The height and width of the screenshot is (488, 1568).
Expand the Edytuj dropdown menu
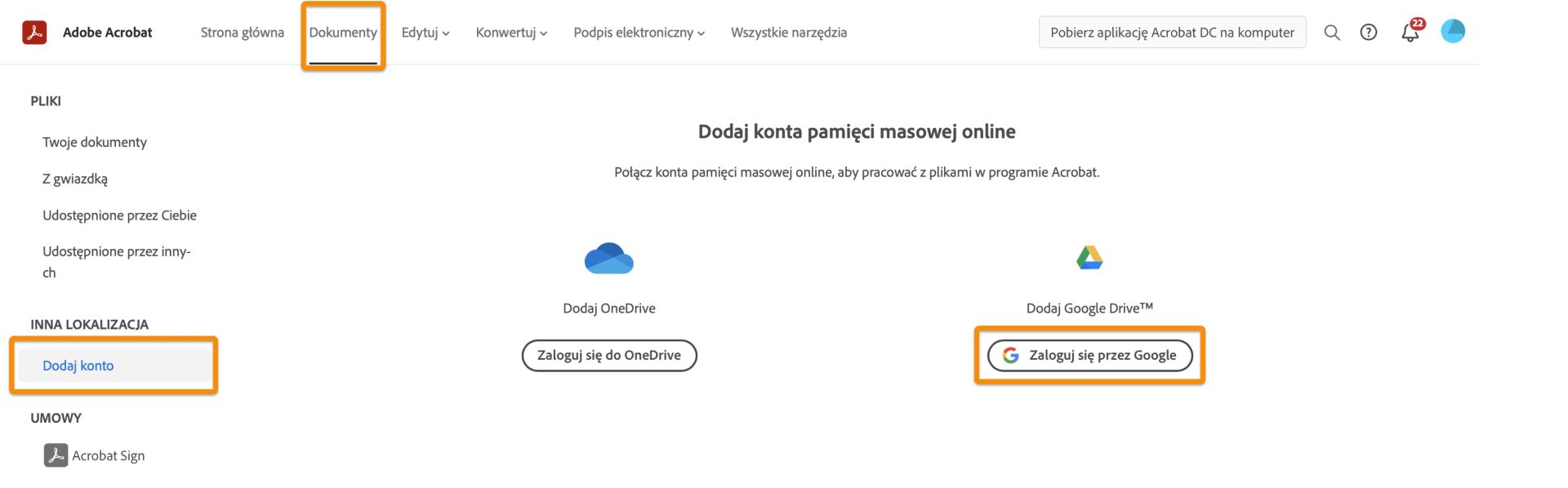(x=425, y=33)
